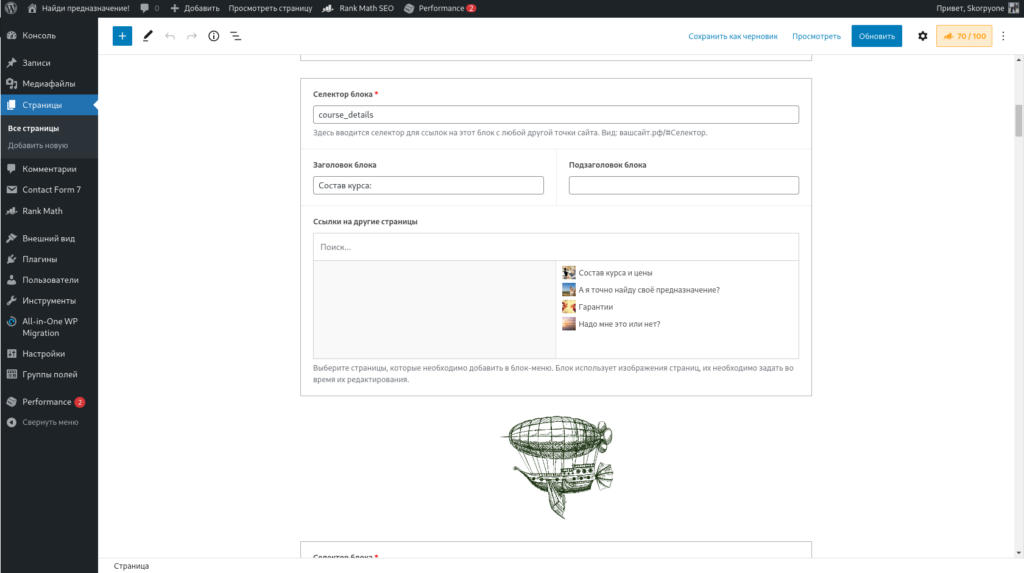The image size is (1024, 573).
Task: Click the Гарантии page thumbnail
Action: coord(569,306)
